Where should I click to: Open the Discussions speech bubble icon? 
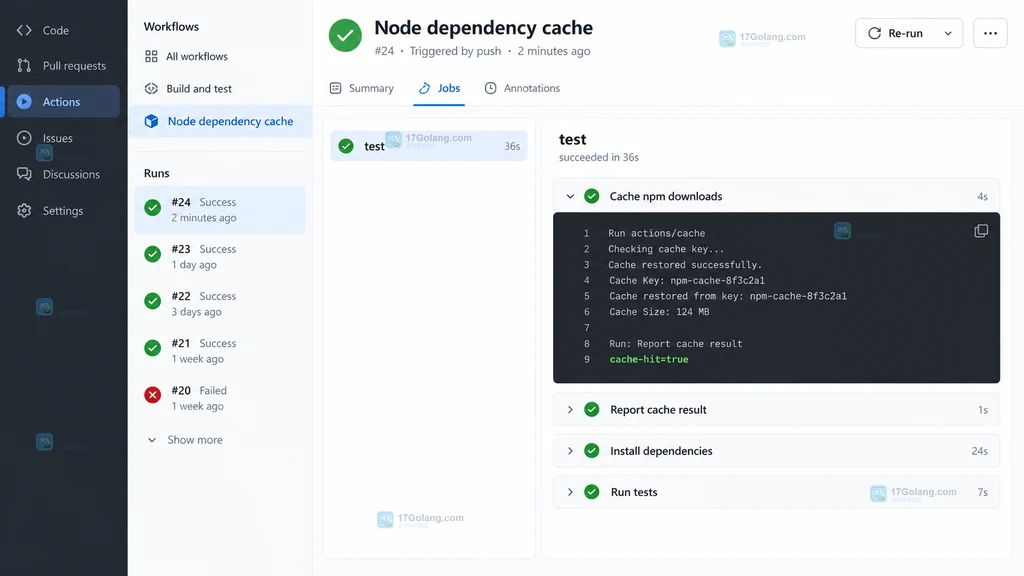coord(24,174)
